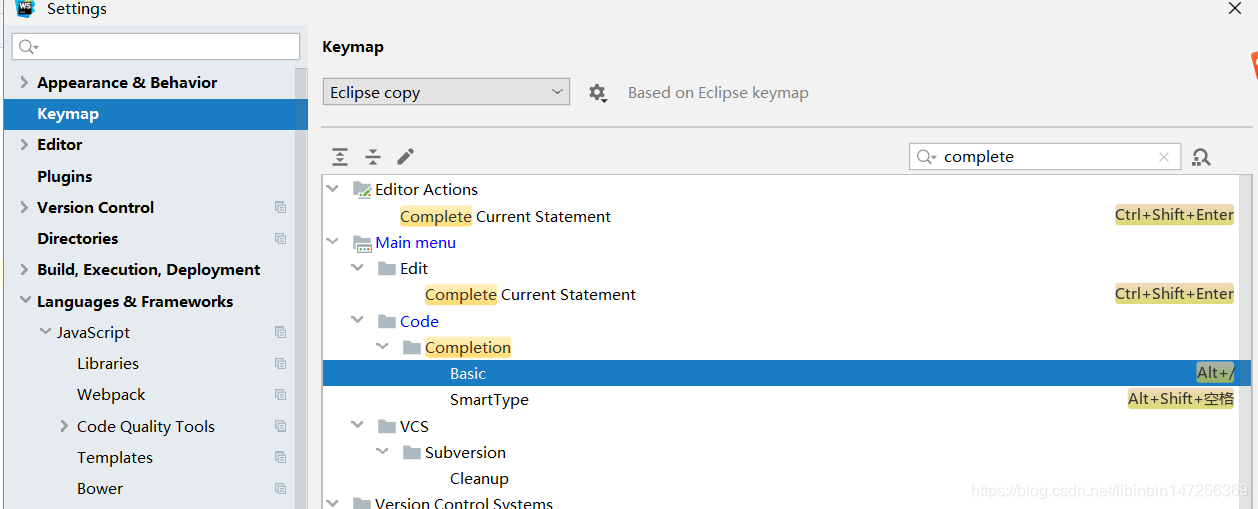Close the Settings dialog window
The height and width of the screenshot is (509, 1258).
1235,8
